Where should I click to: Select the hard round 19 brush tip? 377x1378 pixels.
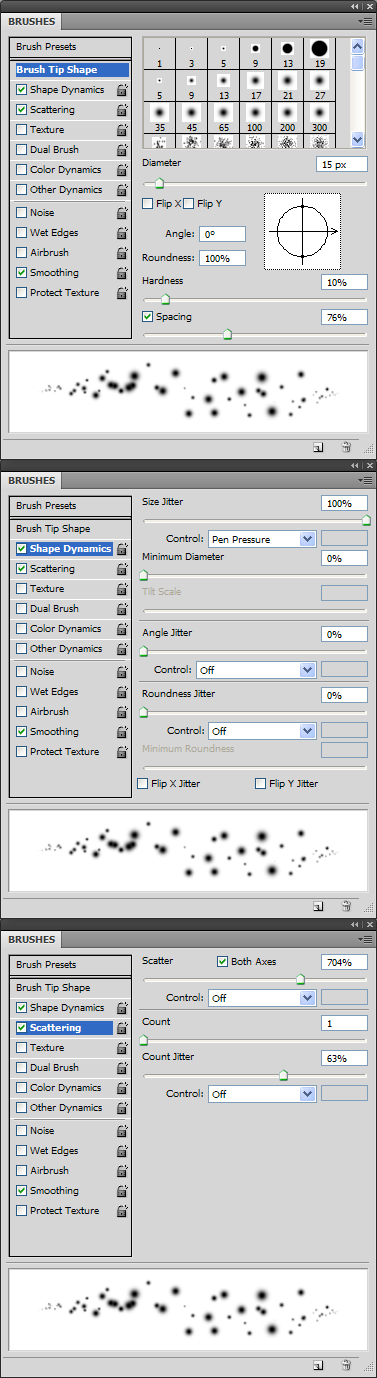pos(320,52)
